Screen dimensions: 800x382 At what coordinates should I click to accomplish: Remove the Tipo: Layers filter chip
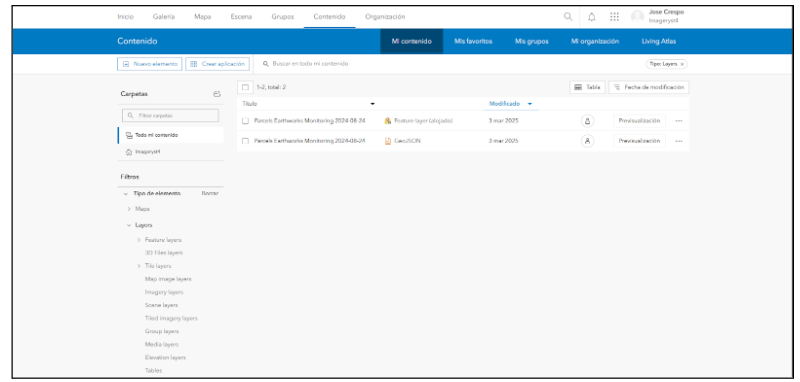coord(682,64)
